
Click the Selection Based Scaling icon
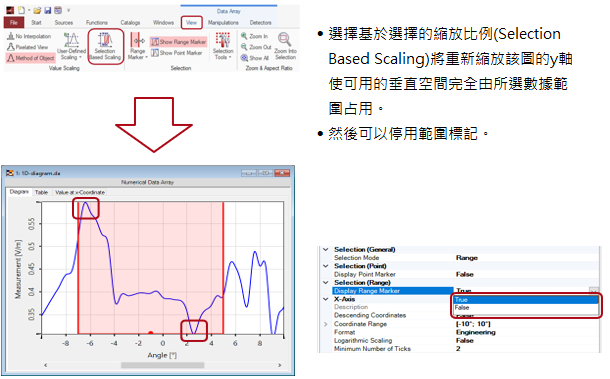[x=105, y=40]
